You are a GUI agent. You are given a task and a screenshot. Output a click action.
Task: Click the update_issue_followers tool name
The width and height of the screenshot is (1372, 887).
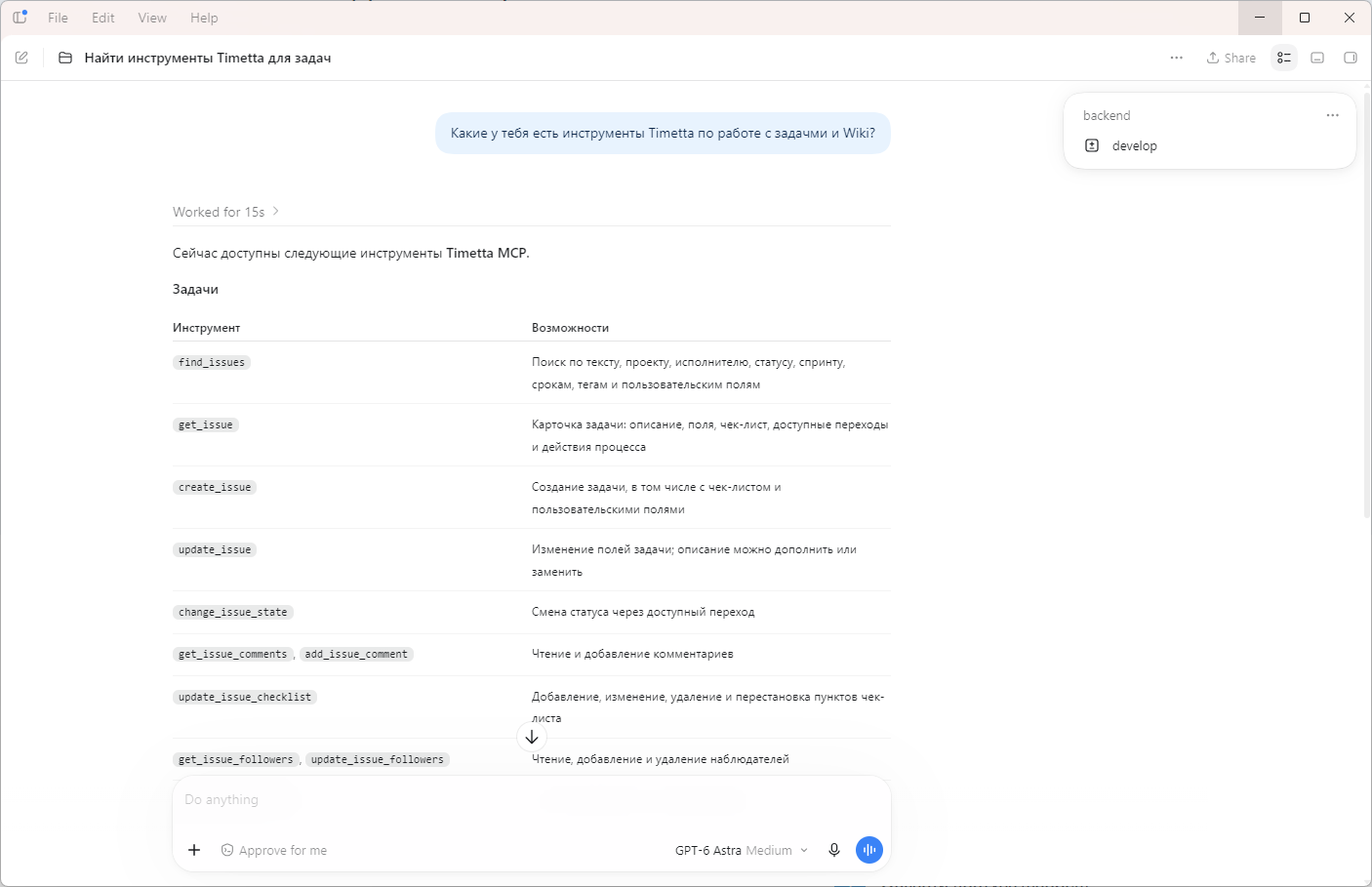[x=378, y=759]
